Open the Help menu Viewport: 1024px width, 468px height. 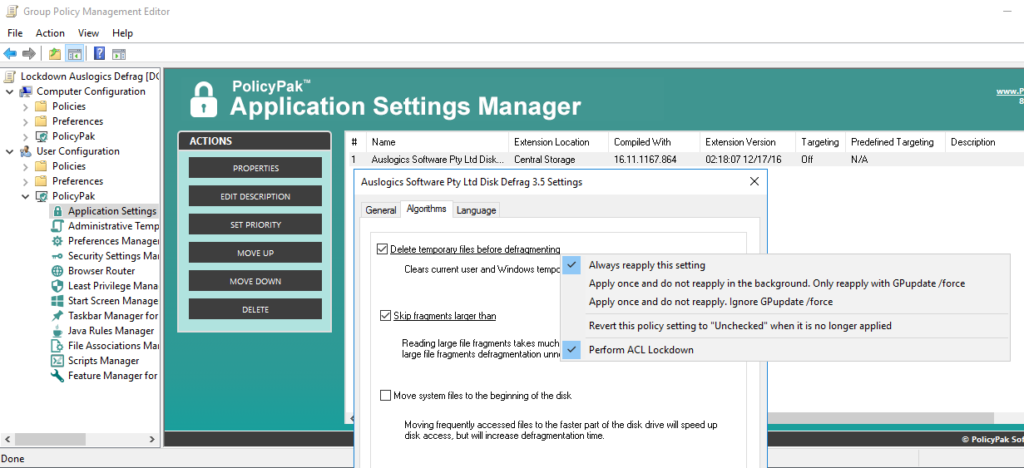tap(122, 33)
